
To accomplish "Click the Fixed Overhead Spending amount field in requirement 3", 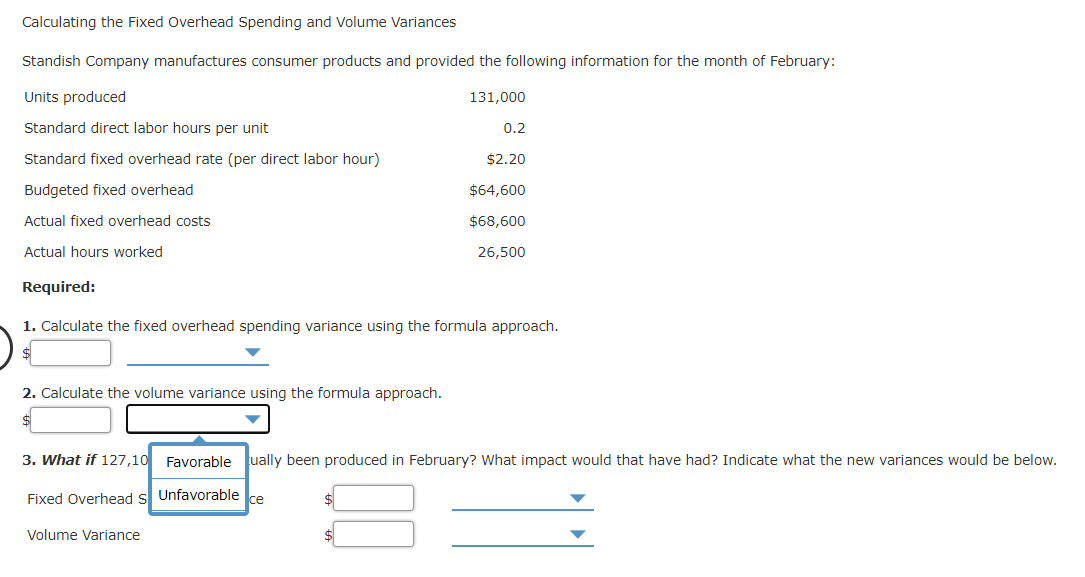I will 373,498.
